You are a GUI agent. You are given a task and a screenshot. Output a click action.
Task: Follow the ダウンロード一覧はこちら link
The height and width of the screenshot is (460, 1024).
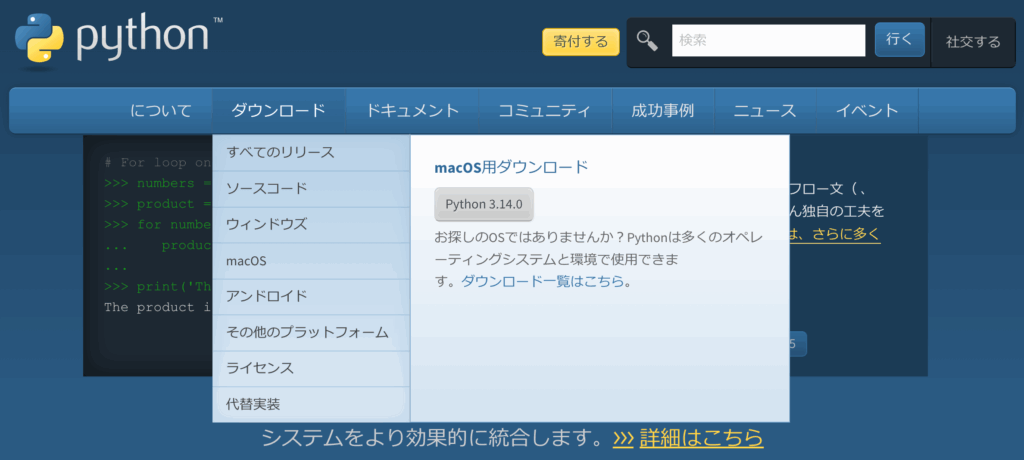[543, 282]
